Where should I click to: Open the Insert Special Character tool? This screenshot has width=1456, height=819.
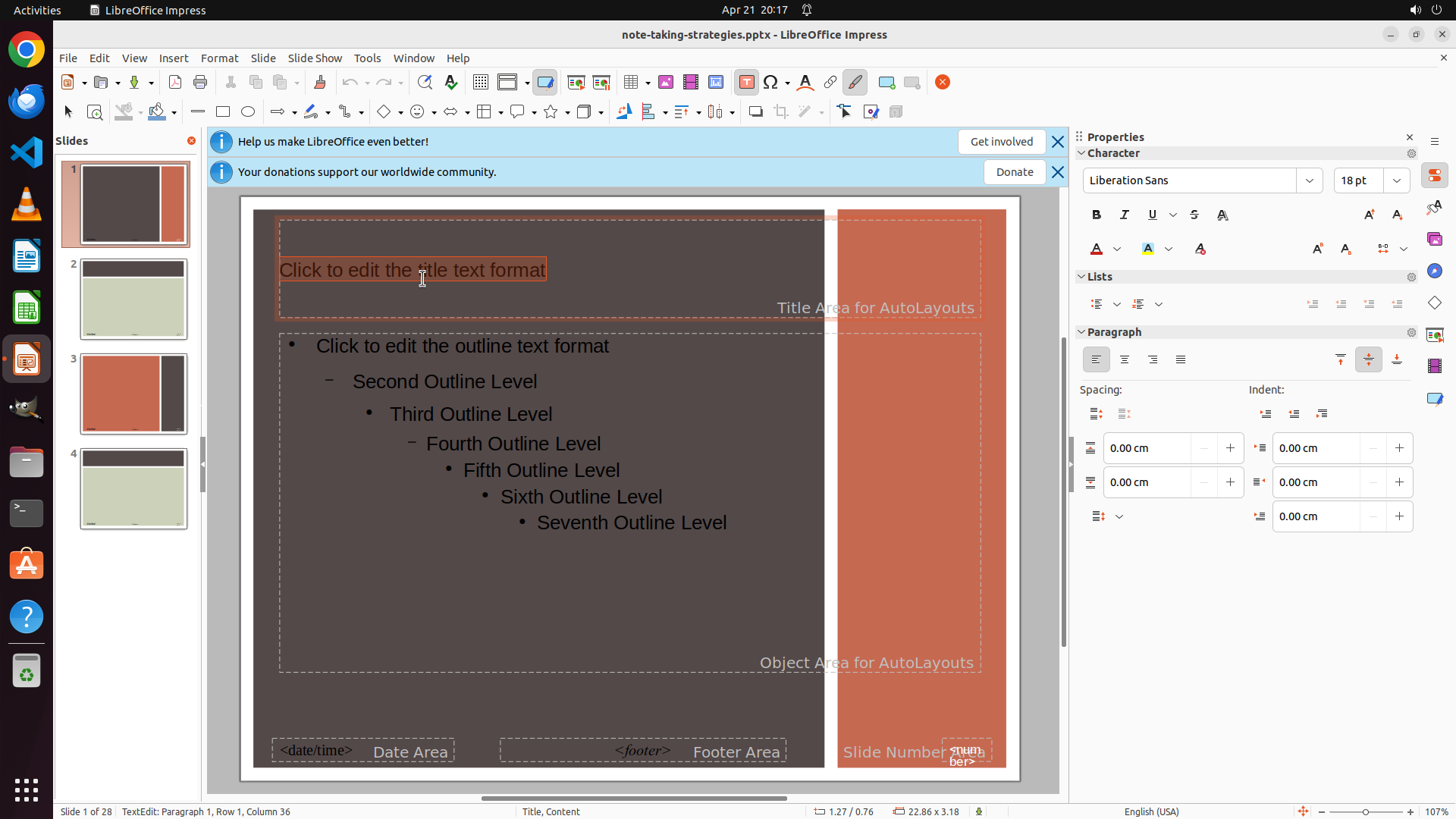(771, 83)
